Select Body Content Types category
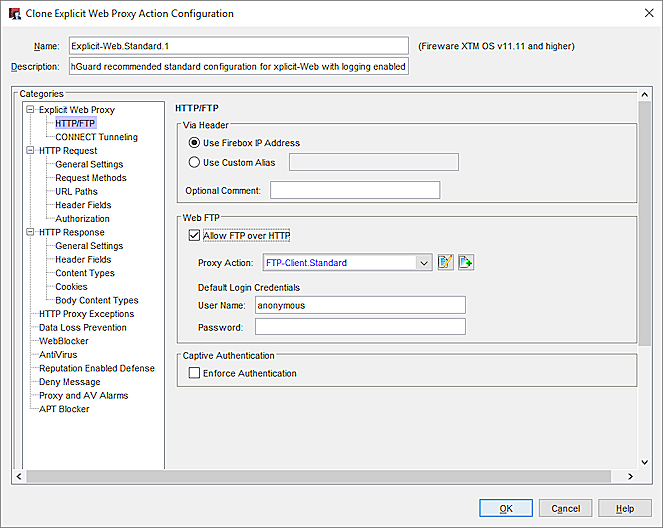This screenshot has width=663, height=528. tap(97, 300)
